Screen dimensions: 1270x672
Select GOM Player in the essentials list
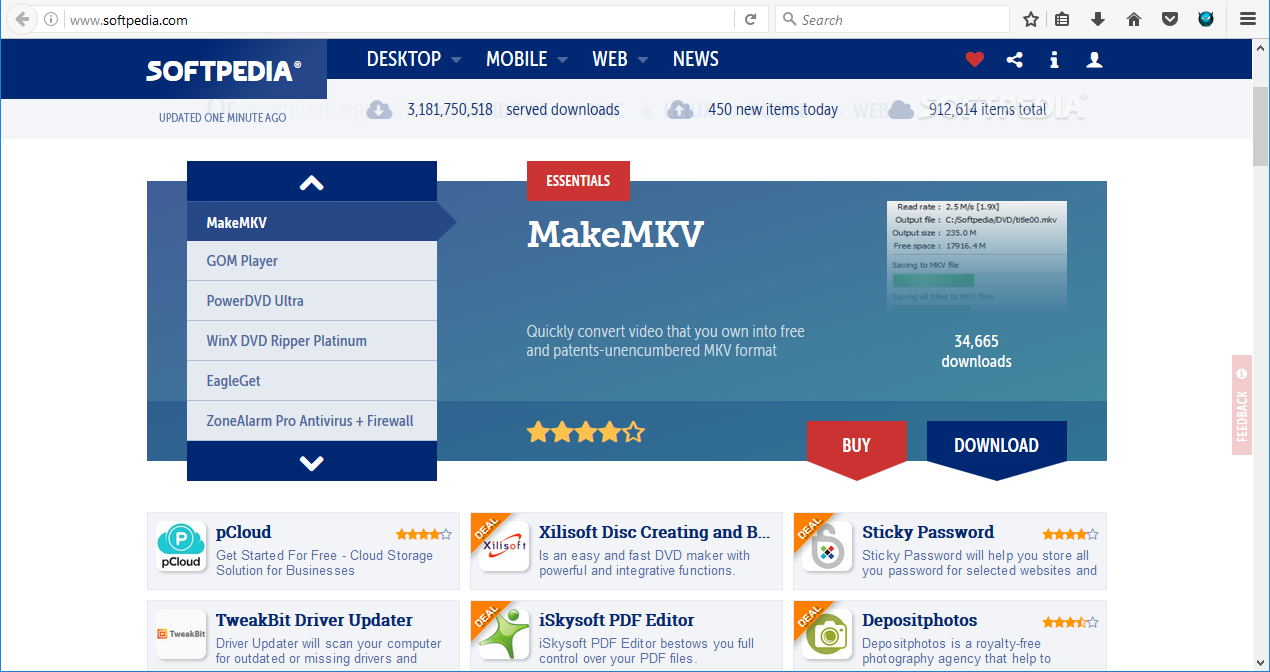312,261
